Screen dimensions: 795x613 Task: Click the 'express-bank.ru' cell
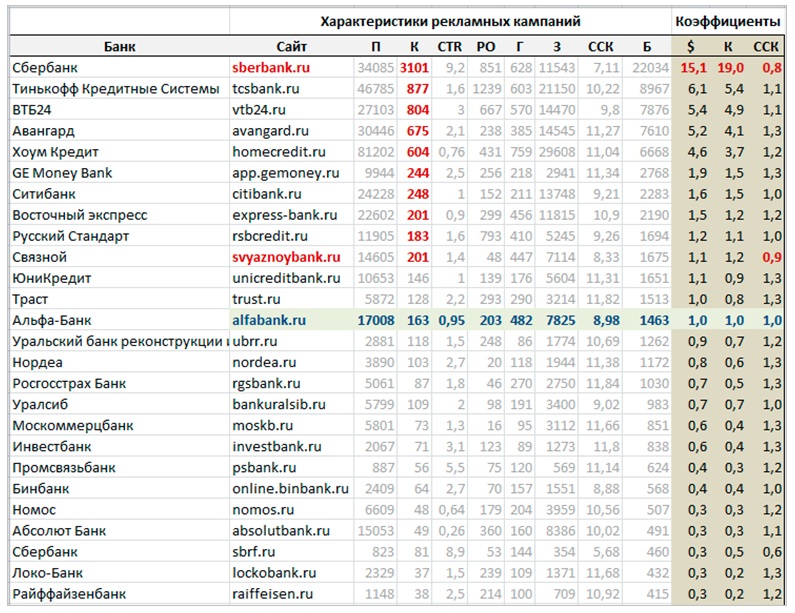(292, 215)
